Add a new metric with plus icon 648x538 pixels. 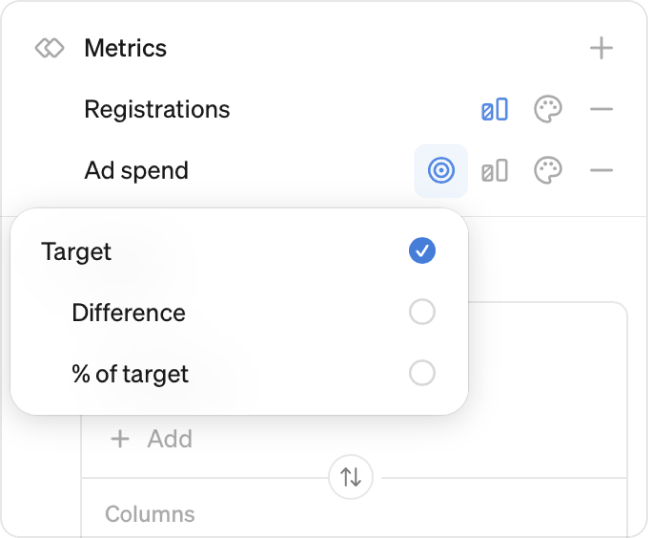[601, 48]
